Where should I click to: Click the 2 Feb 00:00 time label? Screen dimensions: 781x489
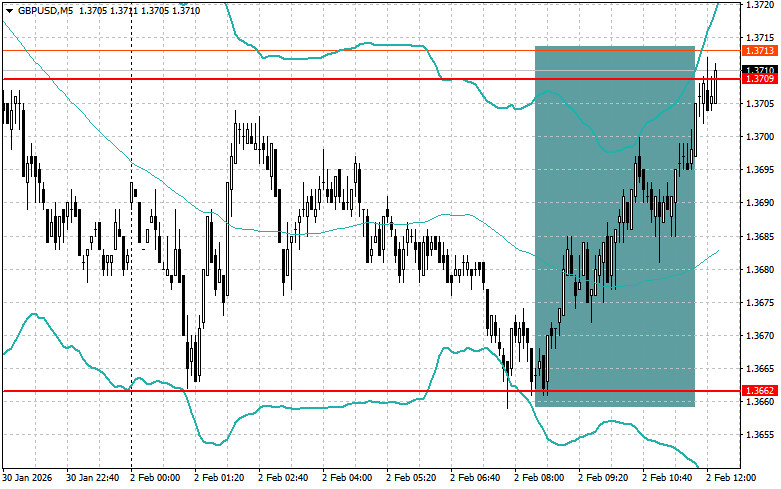155,479
